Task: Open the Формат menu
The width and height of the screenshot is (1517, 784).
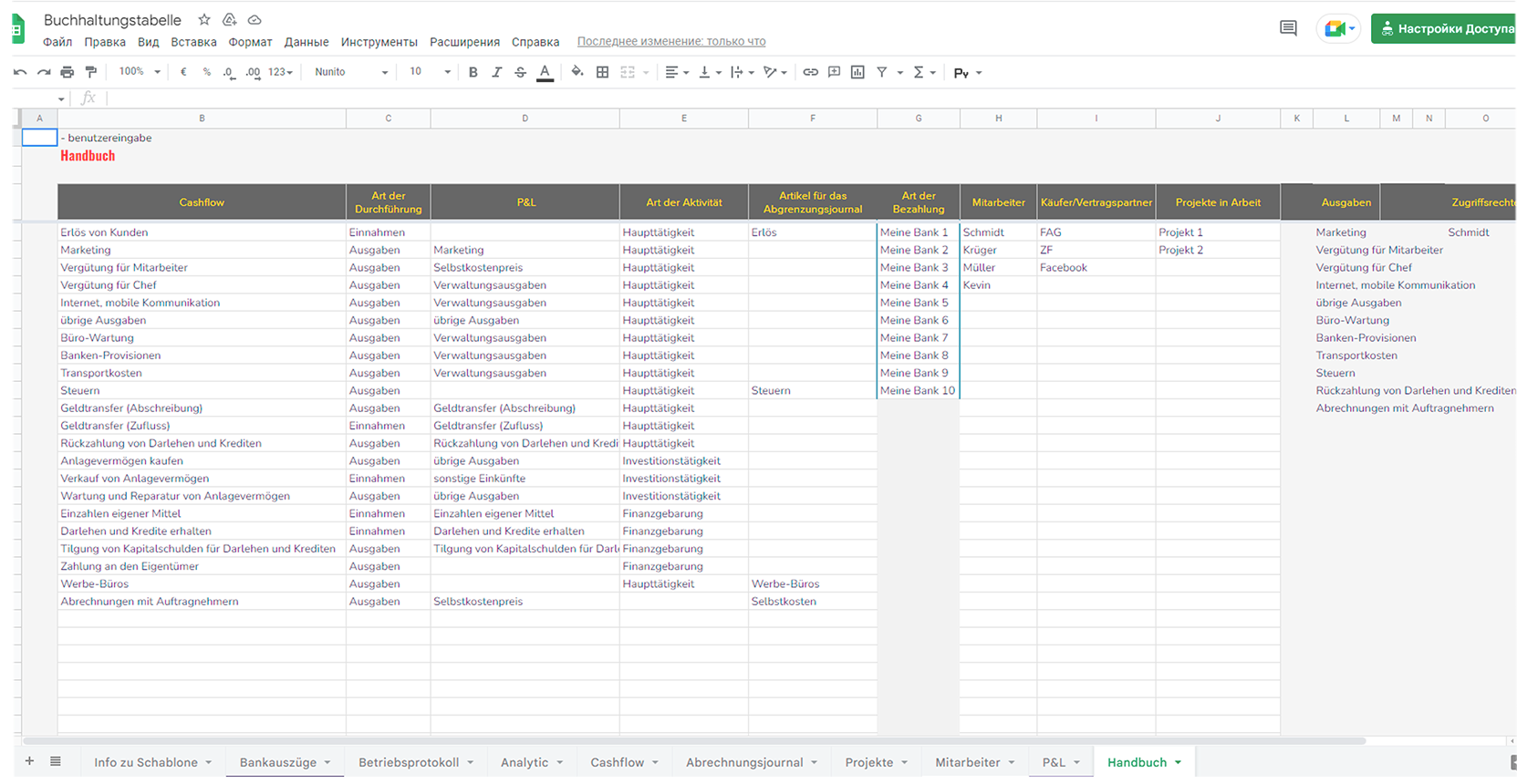Action: point(250,42)
